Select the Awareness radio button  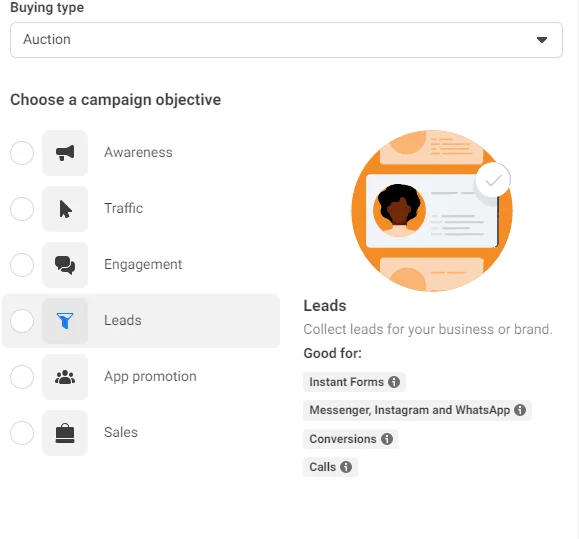(x=22, y=153)
